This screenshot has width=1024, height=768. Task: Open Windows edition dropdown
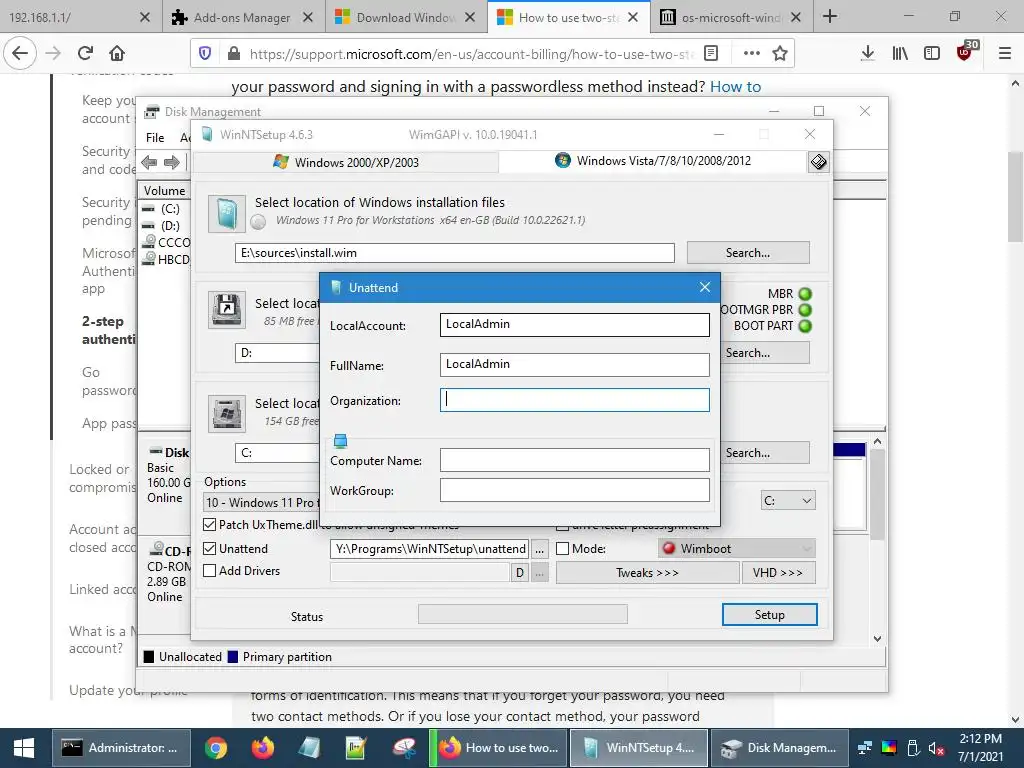(x=261, y=502)
